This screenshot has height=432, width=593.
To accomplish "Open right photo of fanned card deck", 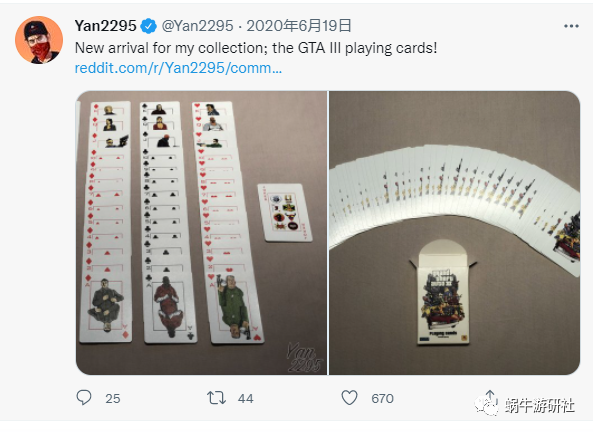I will pyautogui.click(x=454, y=233).
